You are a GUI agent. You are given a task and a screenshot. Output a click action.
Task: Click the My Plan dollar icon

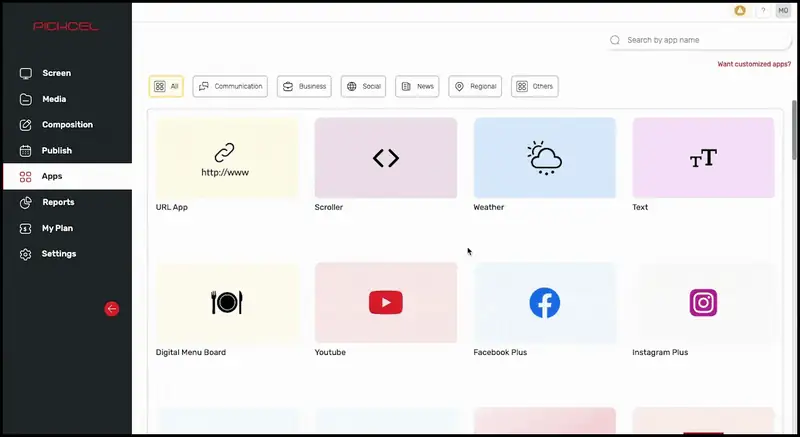pos(26,228)
